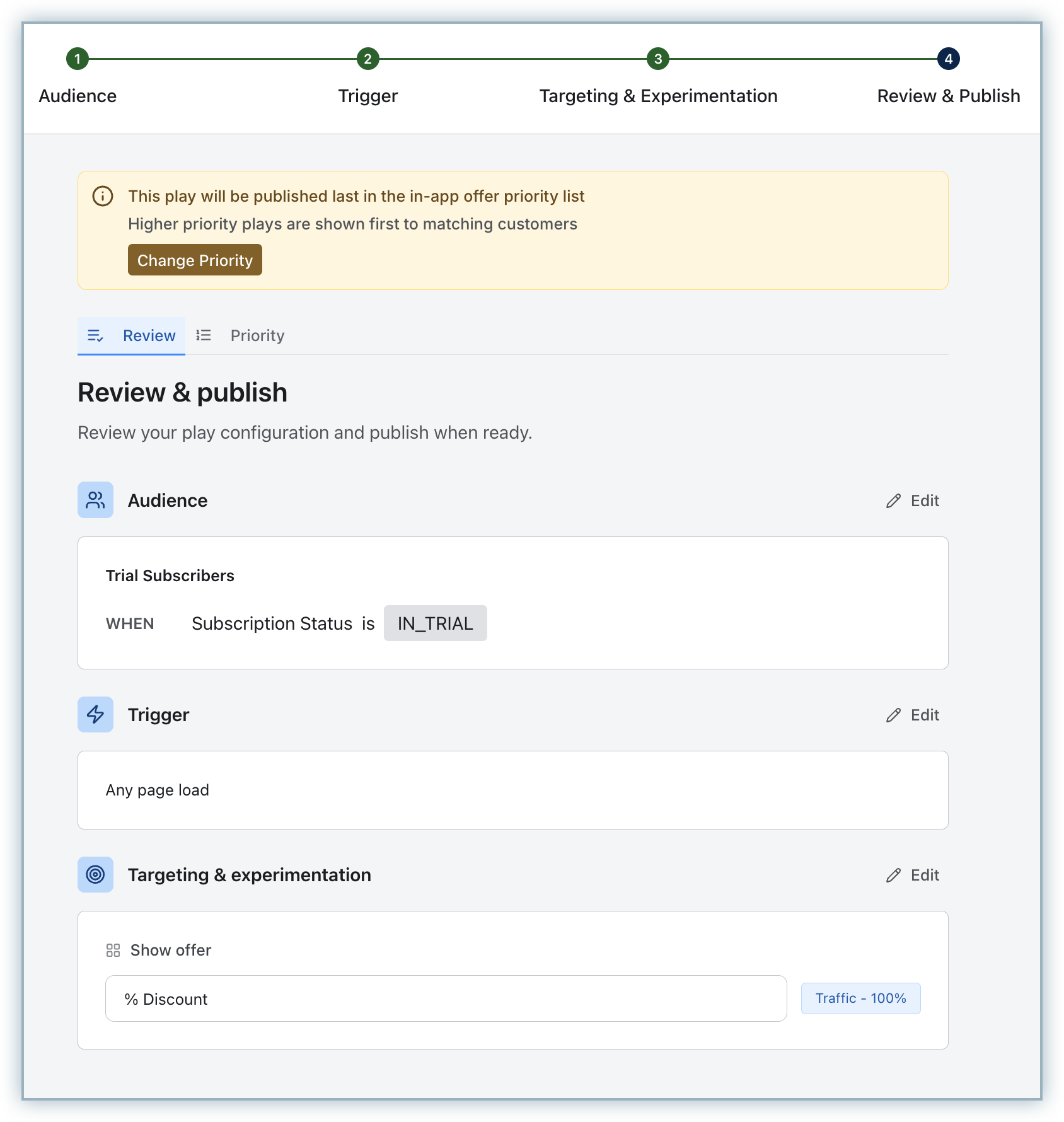Select step 3 Targeting & Experimentation
Viewport: 1064px width, 1122px height.
click(x=657, y=59)
